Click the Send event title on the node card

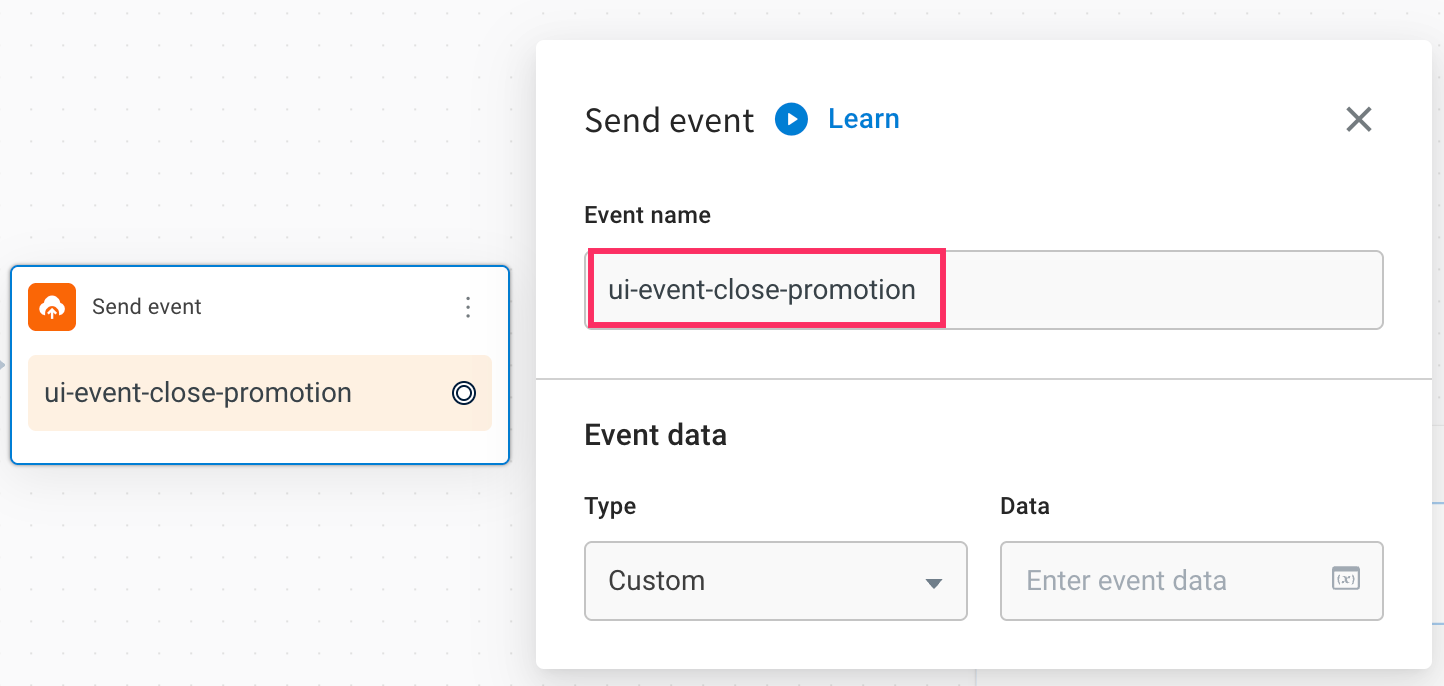click(x=147, y=307)
